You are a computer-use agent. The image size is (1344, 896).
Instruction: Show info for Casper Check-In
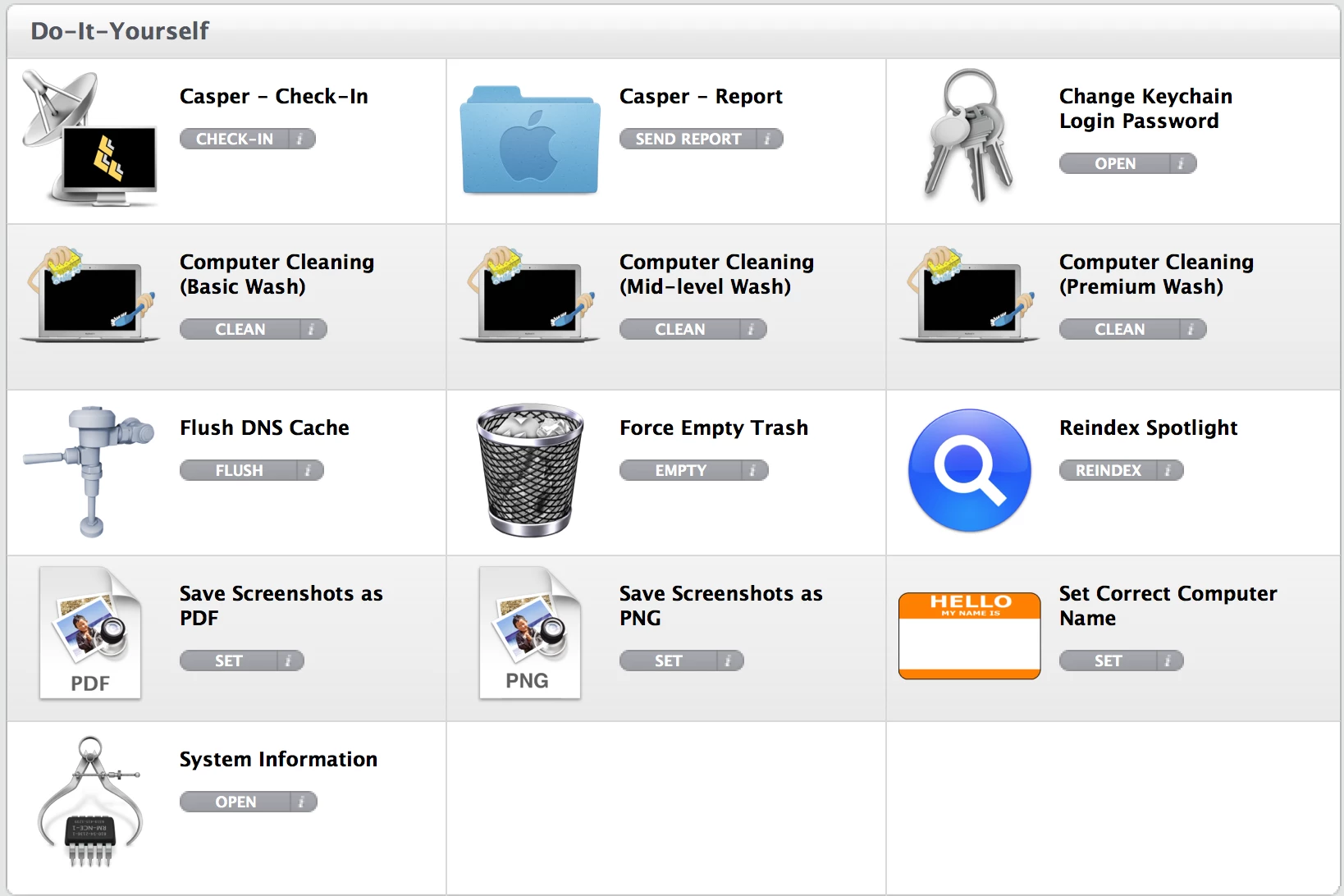pyautogui.click(x=300, y=139)
